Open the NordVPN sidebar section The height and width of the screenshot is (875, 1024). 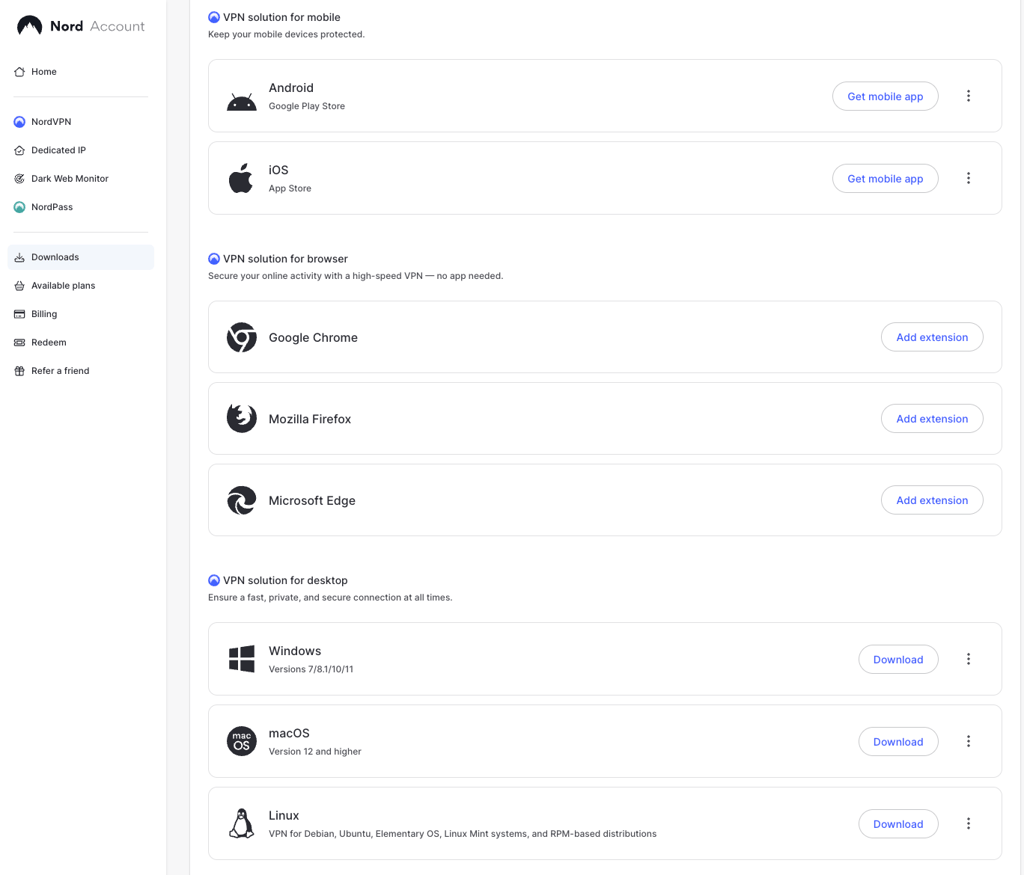pyautogui.click(x=81, y=122)
